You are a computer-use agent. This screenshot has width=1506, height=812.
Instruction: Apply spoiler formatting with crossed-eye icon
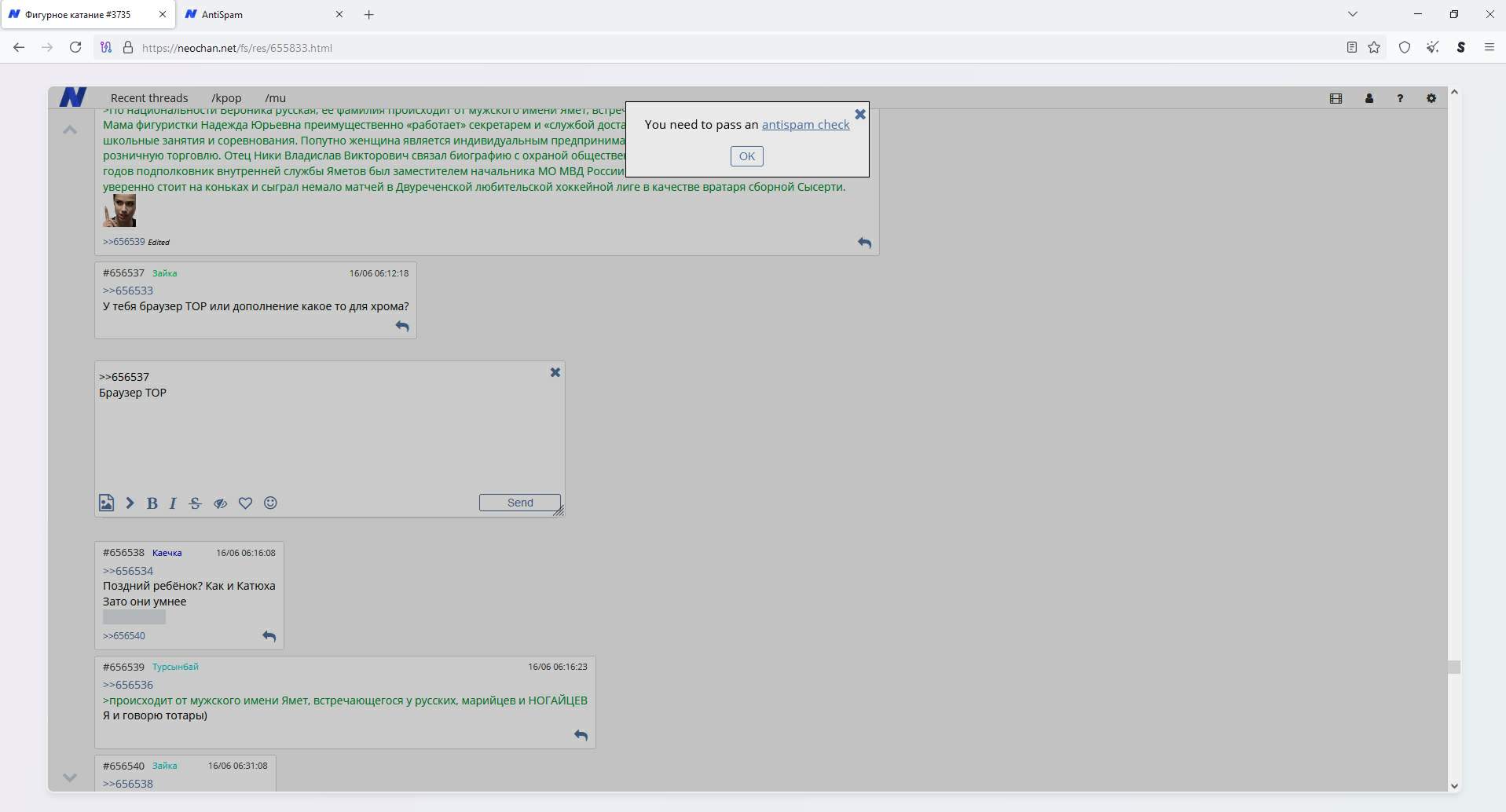pos(220,503)
